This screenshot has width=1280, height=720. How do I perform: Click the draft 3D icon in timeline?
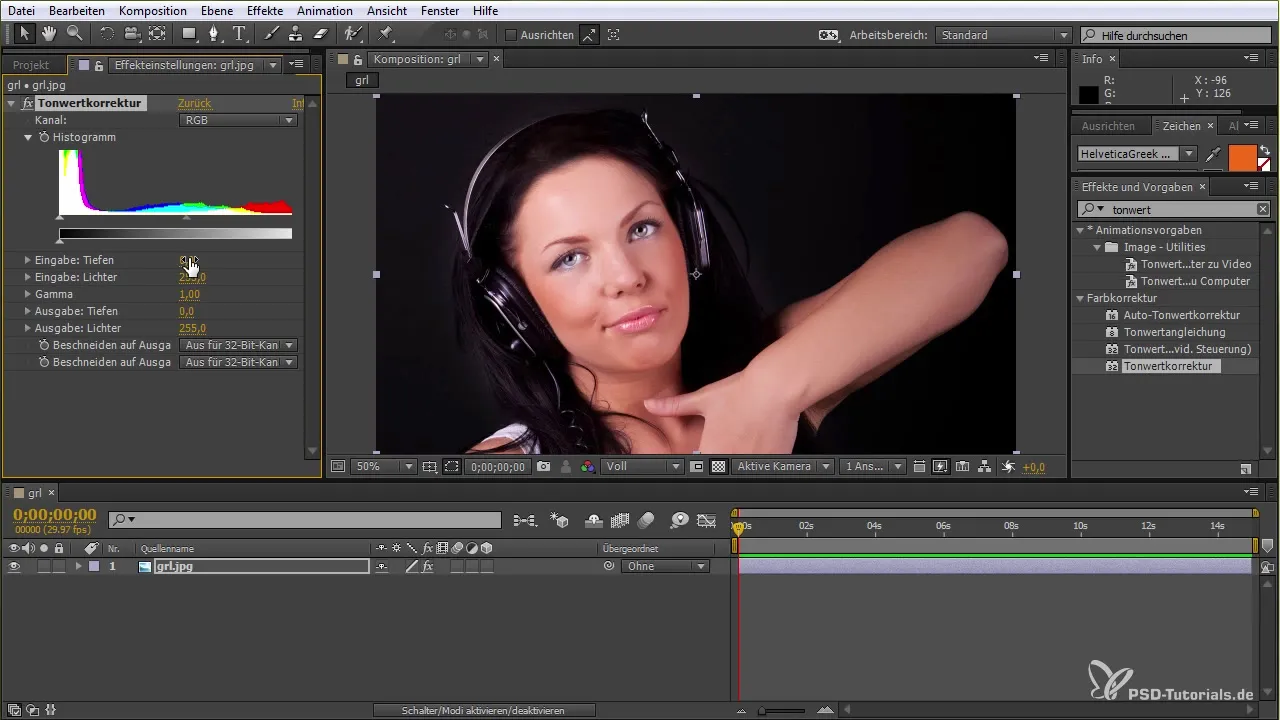(560, 520)
